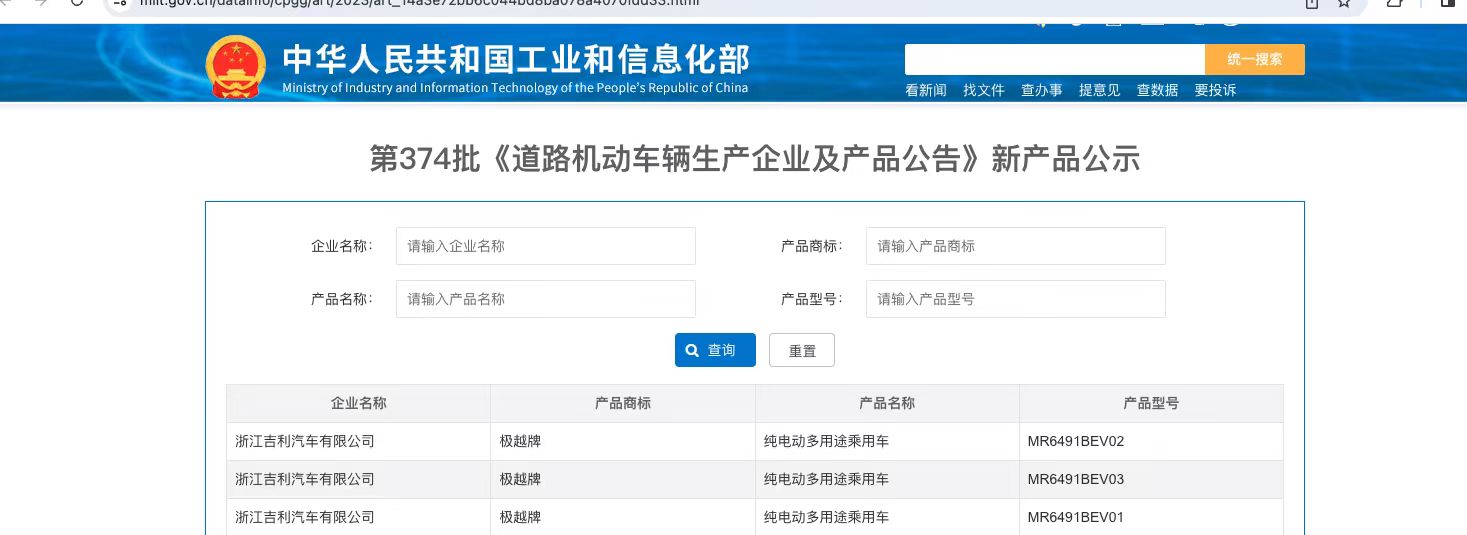
Task: Click the 重置 reset button
Action: (x=801, y=350)
